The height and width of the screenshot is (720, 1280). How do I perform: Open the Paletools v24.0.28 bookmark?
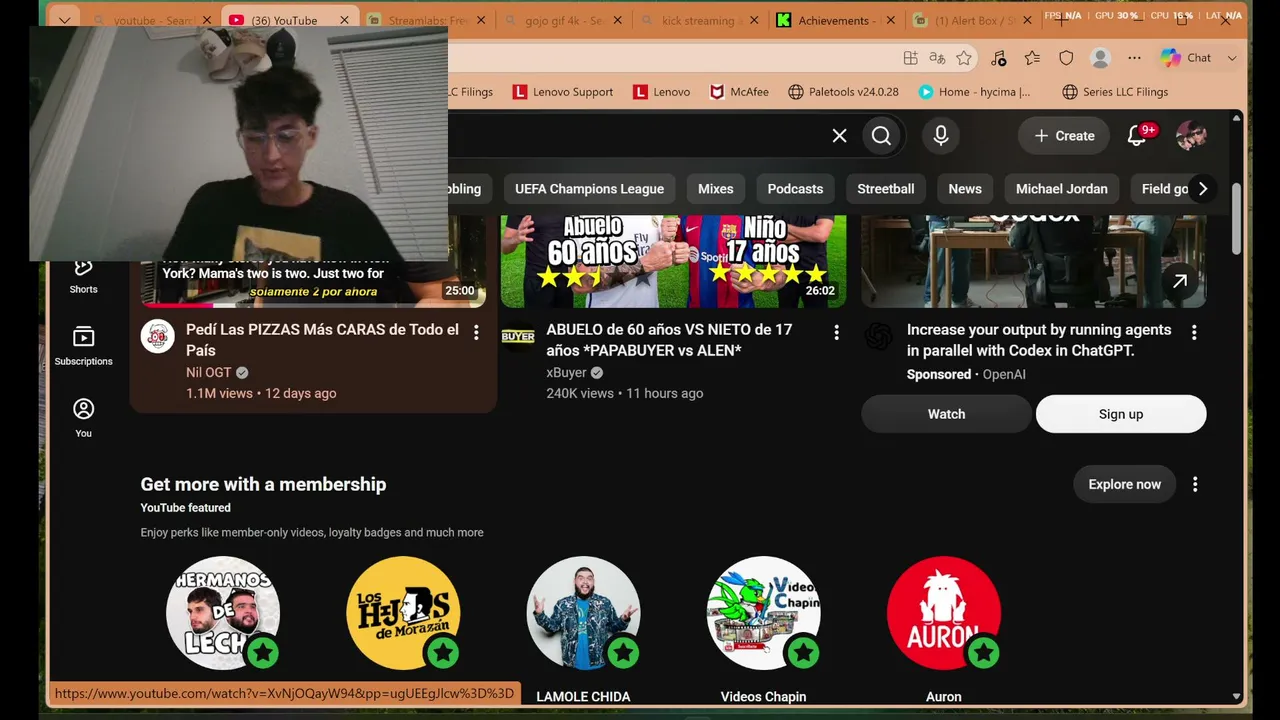click(x=843, y=92)
